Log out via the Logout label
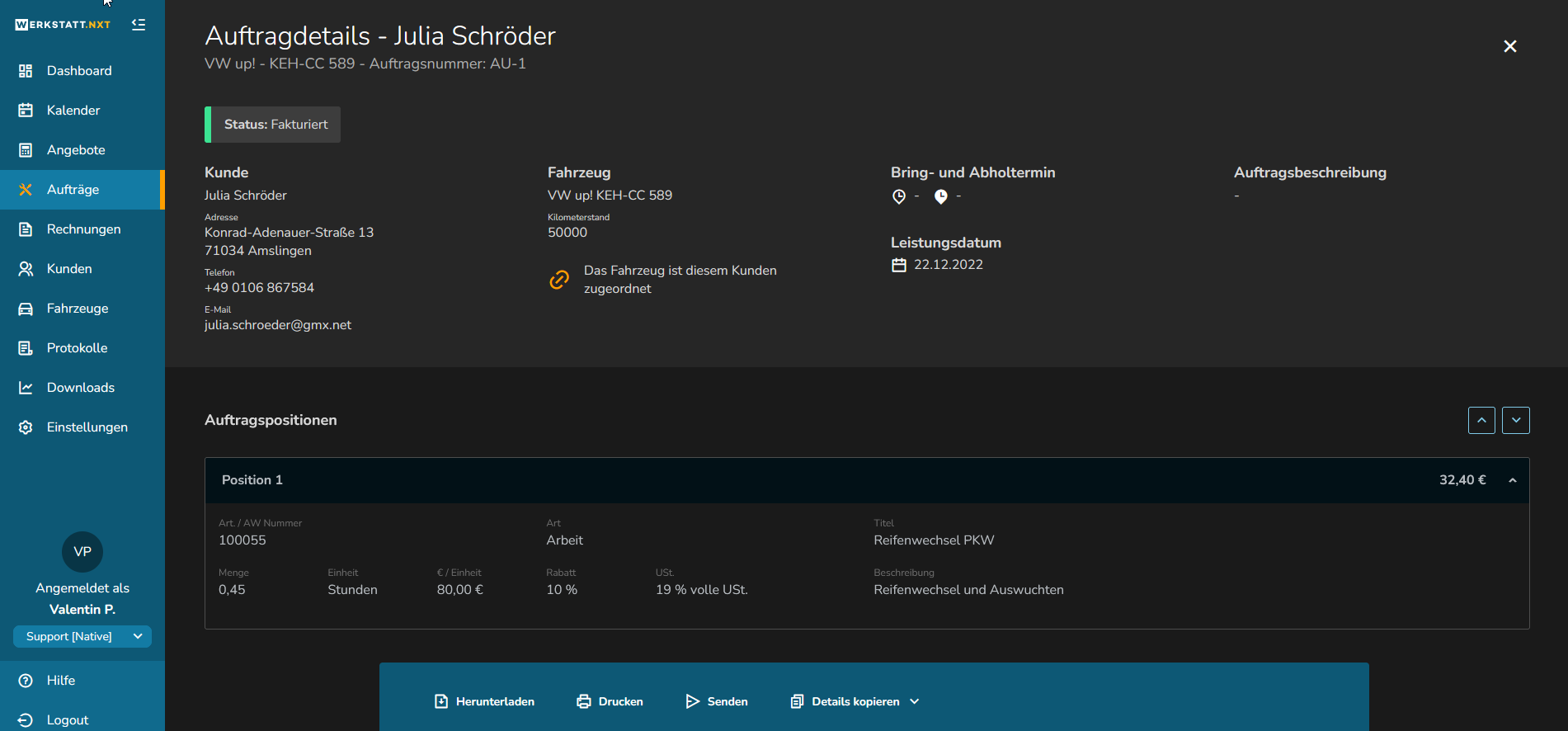 68,720
